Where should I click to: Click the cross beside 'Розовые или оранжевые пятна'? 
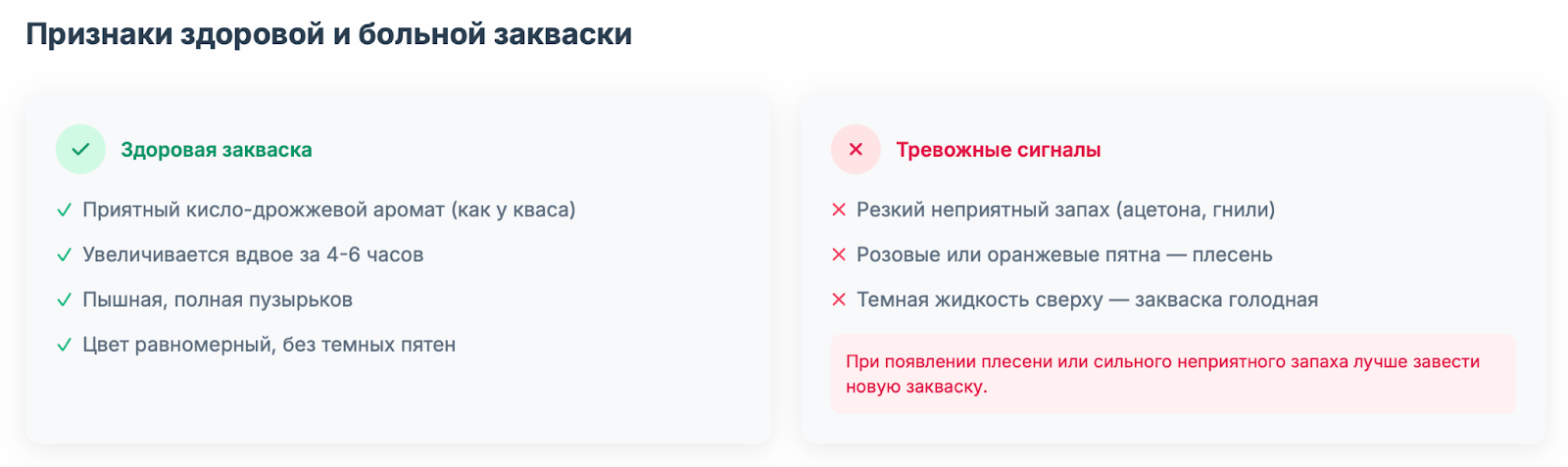click(x=839, y=255)
